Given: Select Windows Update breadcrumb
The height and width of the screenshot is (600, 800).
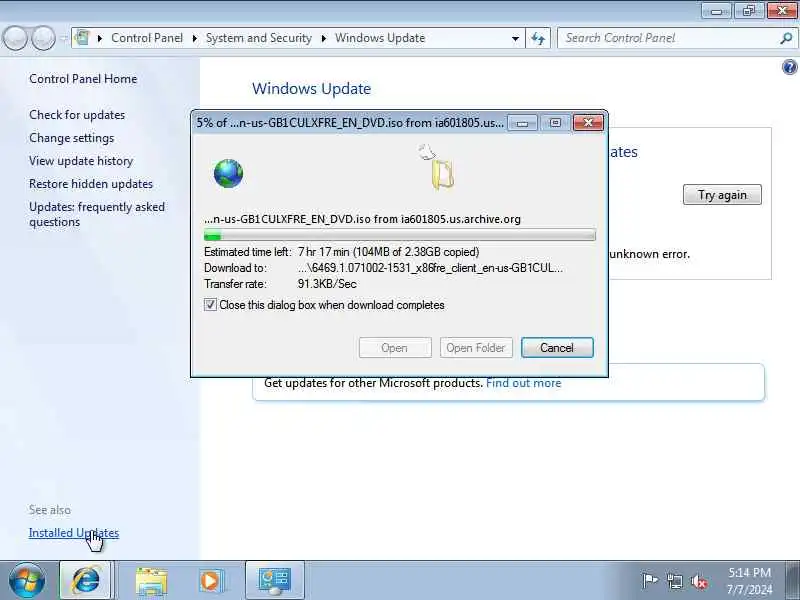Looking at the screenshot, I should pyautogui.click(x=380, y=38).
